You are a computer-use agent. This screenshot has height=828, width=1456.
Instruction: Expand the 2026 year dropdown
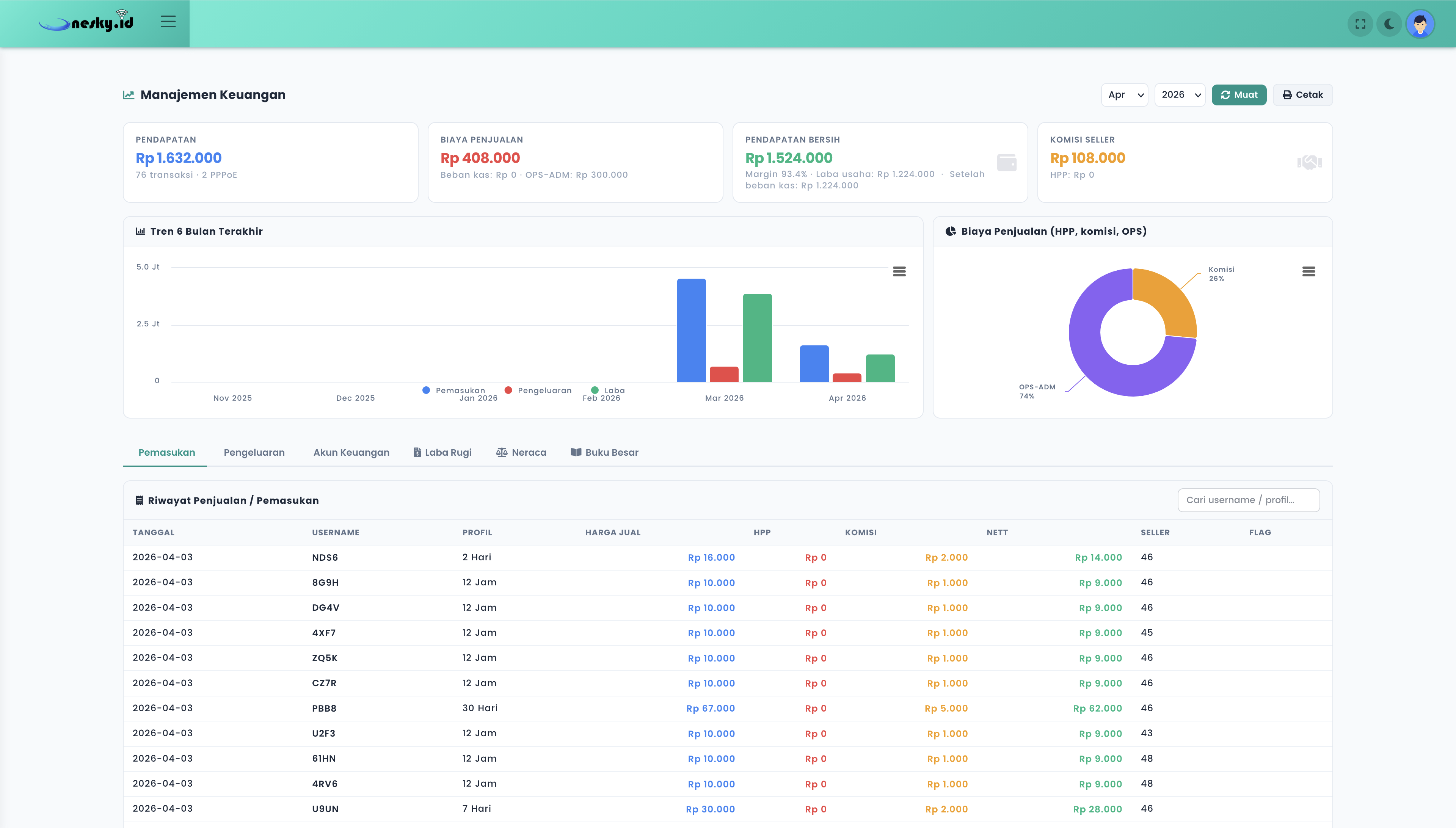(1180, 95)
